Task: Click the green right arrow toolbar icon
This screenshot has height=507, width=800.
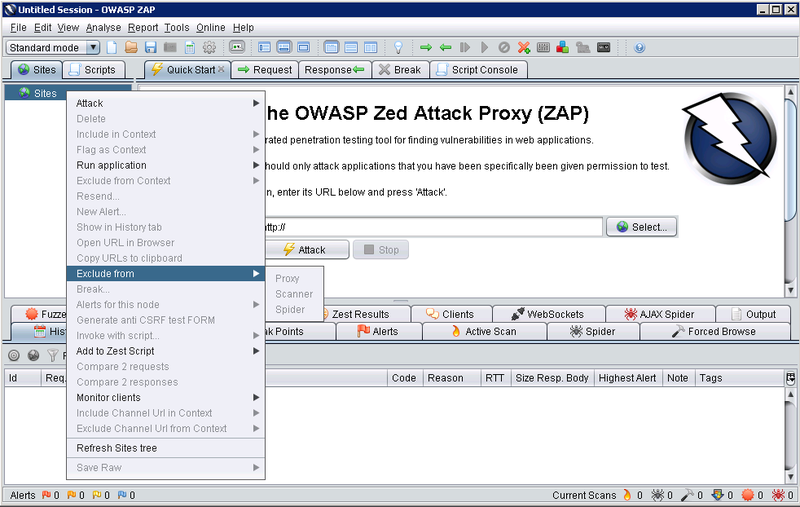Action: tap(426, 47)
